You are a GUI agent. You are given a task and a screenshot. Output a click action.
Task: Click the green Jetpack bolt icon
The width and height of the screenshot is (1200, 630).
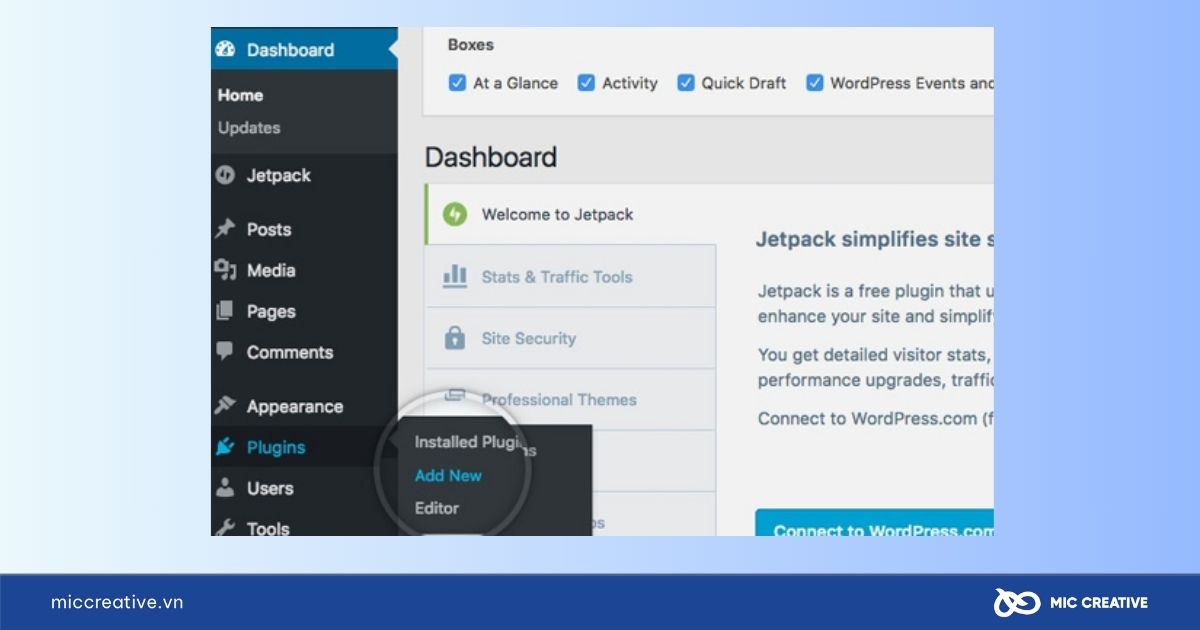coord(455,214)
